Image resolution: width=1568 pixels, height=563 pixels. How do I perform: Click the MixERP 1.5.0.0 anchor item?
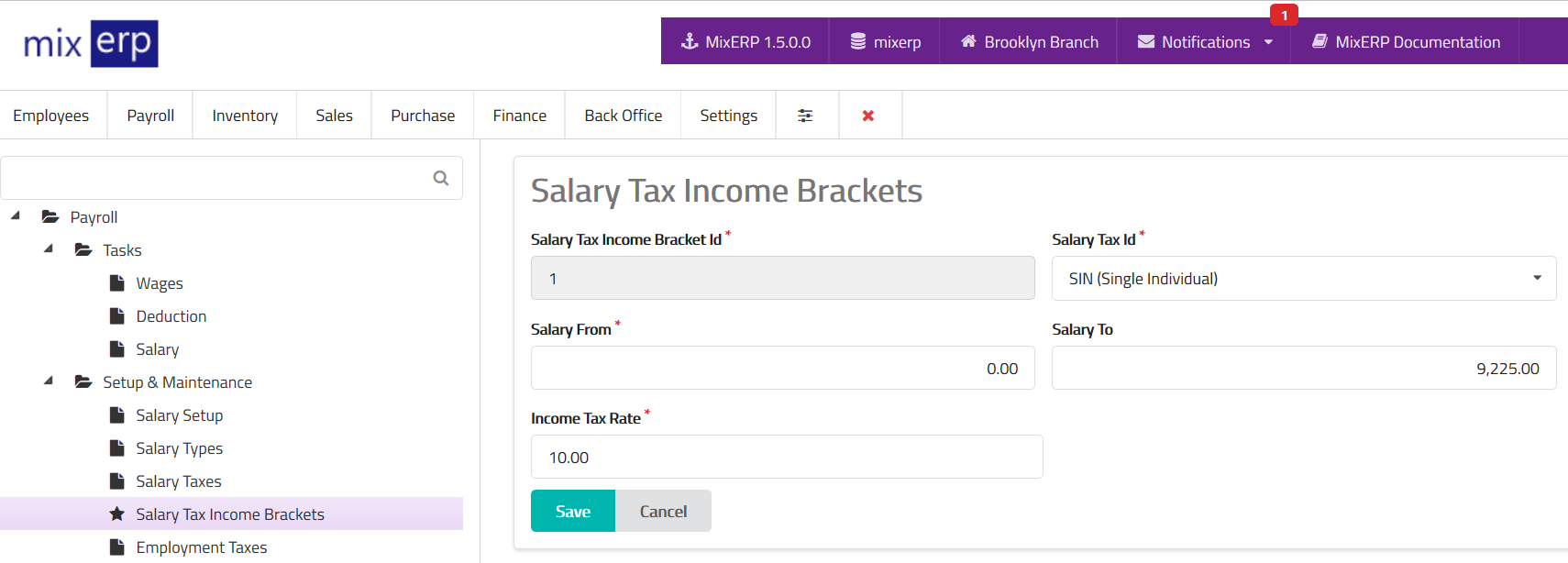click(x=745, y=42)
